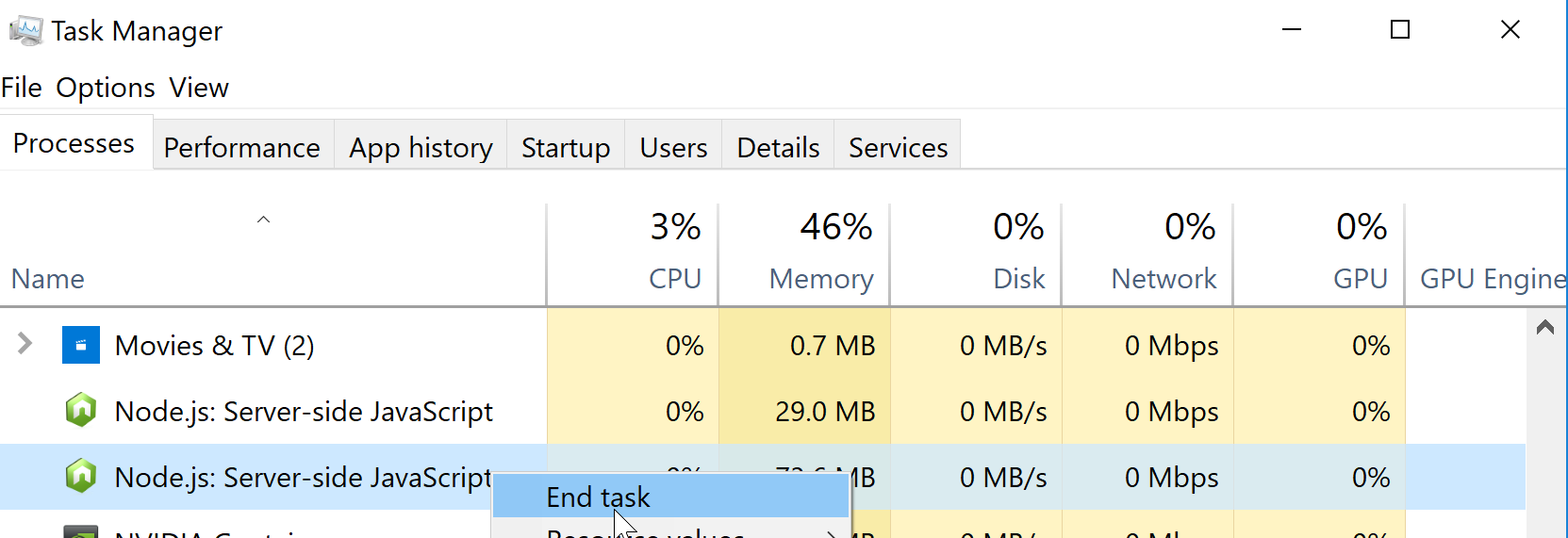Click the highlighted Node.js process icon
Image resolution: width=1568 pixels, height=538 pixels.
coord(81,477)
